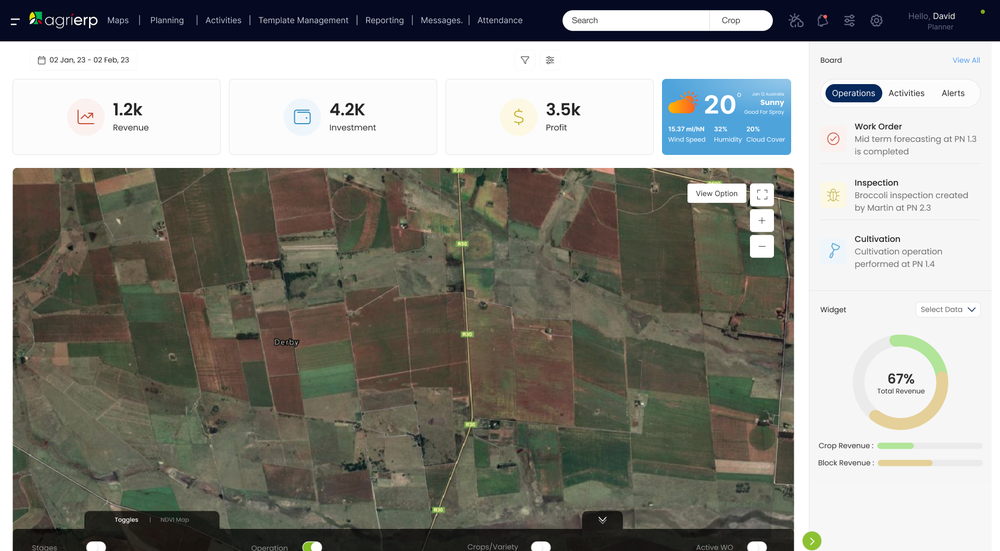Click the agrierp logo

point(63,20)
